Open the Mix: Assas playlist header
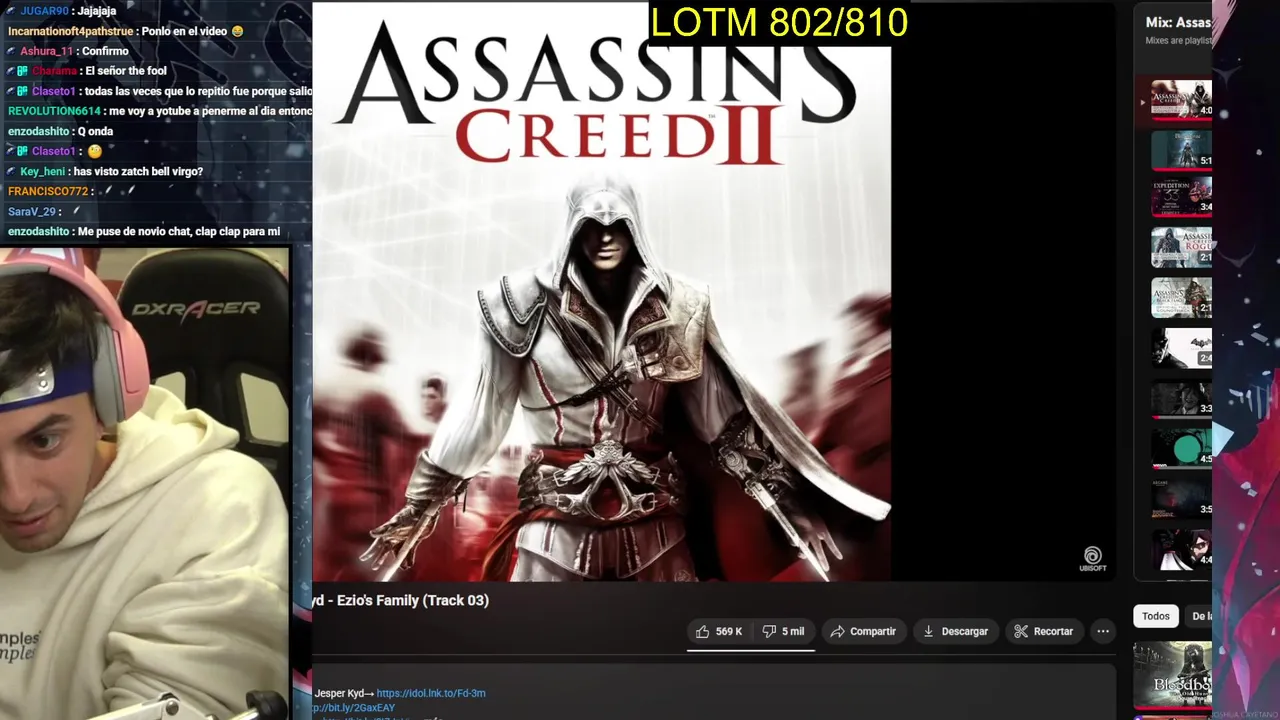 point(1178,22)
